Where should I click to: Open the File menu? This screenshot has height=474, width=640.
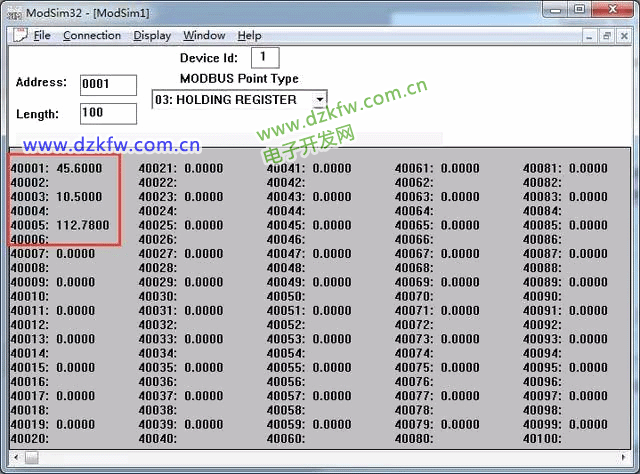42,35
